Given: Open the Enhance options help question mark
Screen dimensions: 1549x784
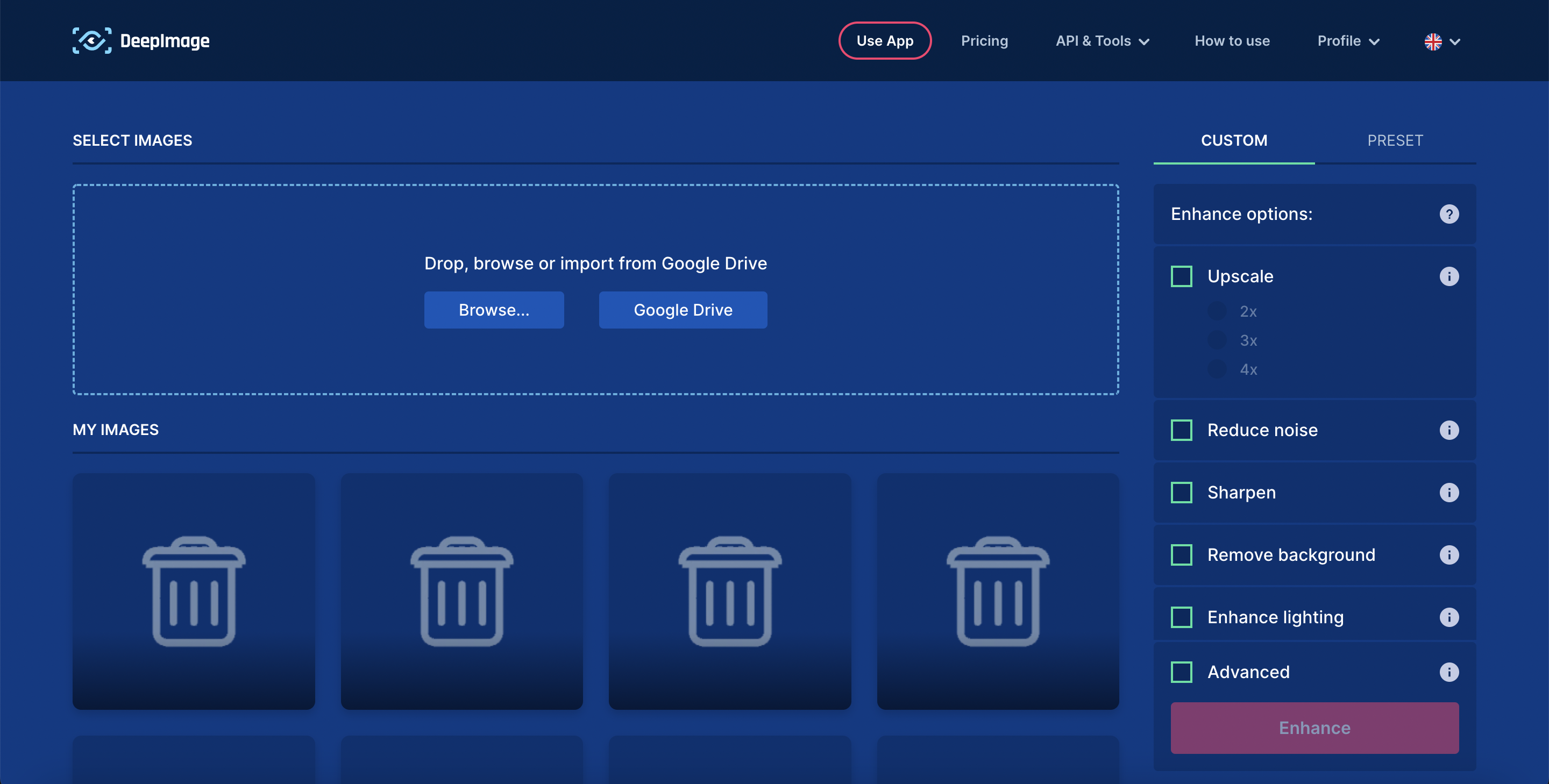Looking at the screenshot, I should pos(1448,214).
